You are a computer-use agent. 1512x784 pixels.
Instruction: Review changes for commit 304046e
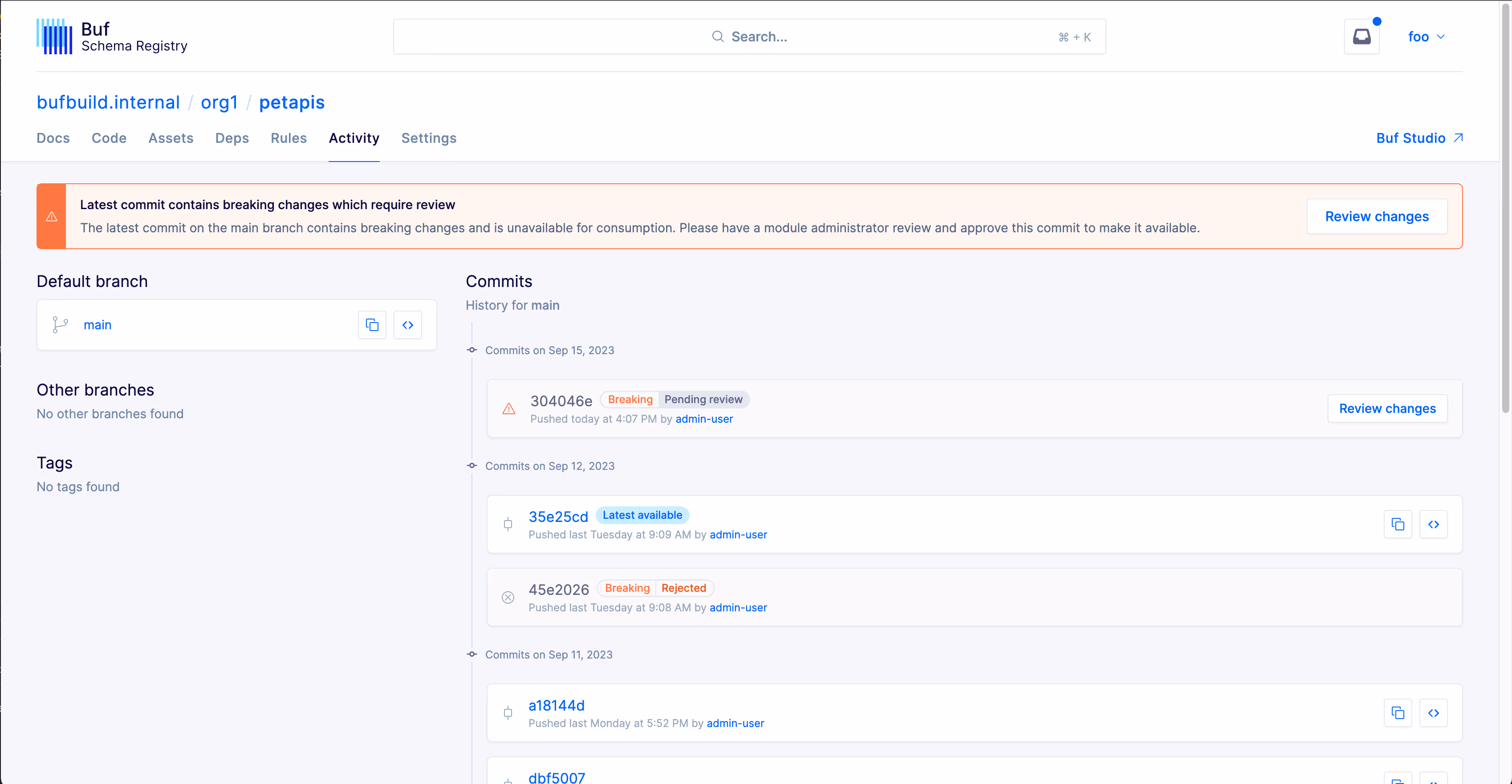click(1387, 409)
